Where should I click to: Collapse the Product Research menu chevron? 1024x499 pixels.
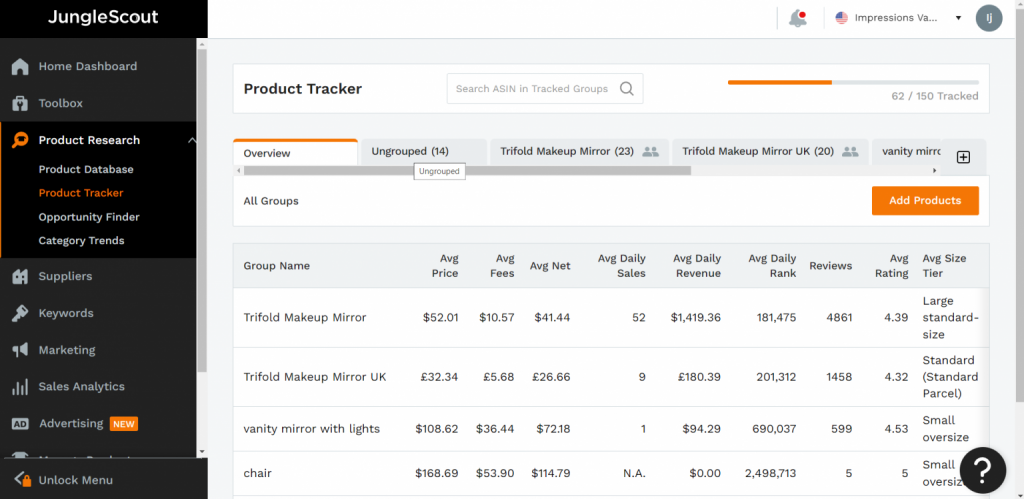(x=191, y=140)
